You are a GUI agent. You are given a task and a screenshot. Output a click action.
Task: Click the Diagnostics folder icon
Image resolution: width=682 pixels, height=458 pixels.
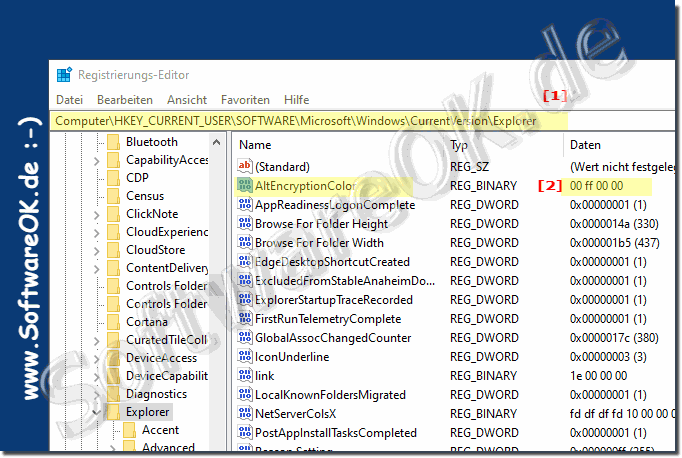pos(114,394)
